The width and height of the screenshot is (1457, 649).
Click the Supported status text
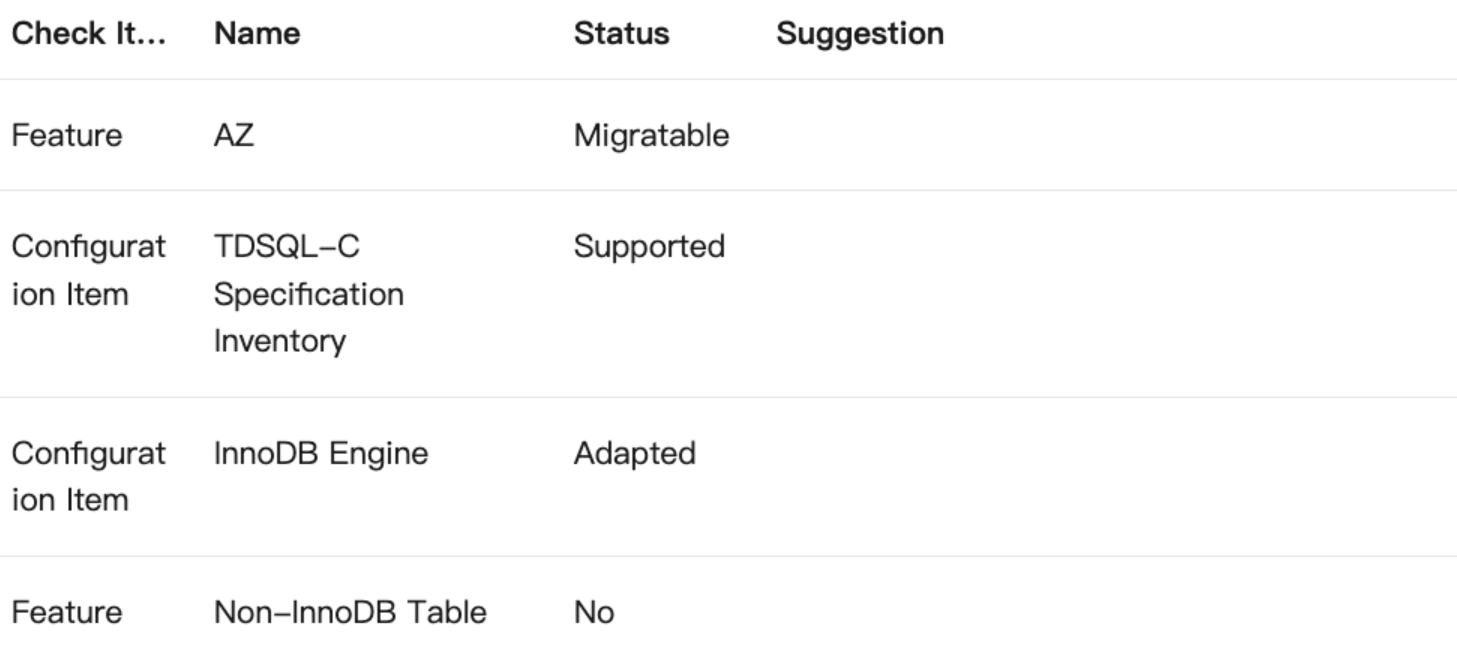point(649,246)
